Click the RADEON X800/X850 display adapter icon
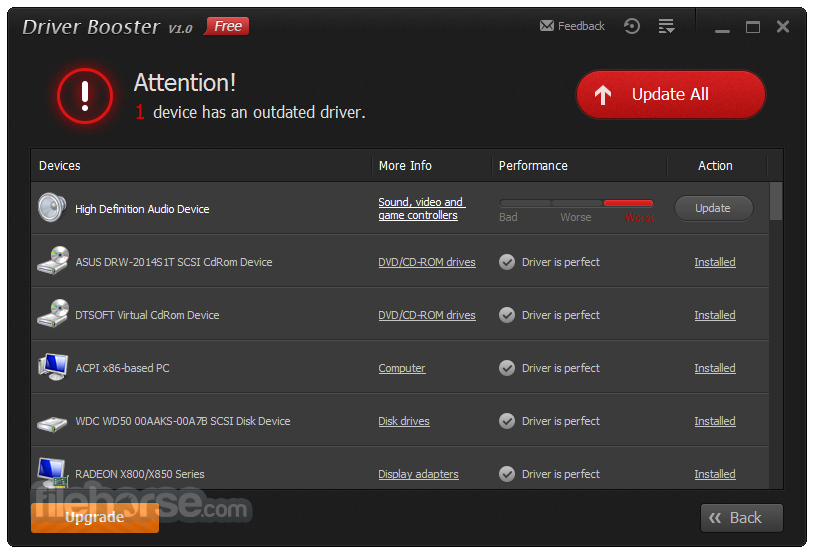Image resolution: width=813 pixels, height=553 pixels. pyautogui.click(x=53, y=473)
